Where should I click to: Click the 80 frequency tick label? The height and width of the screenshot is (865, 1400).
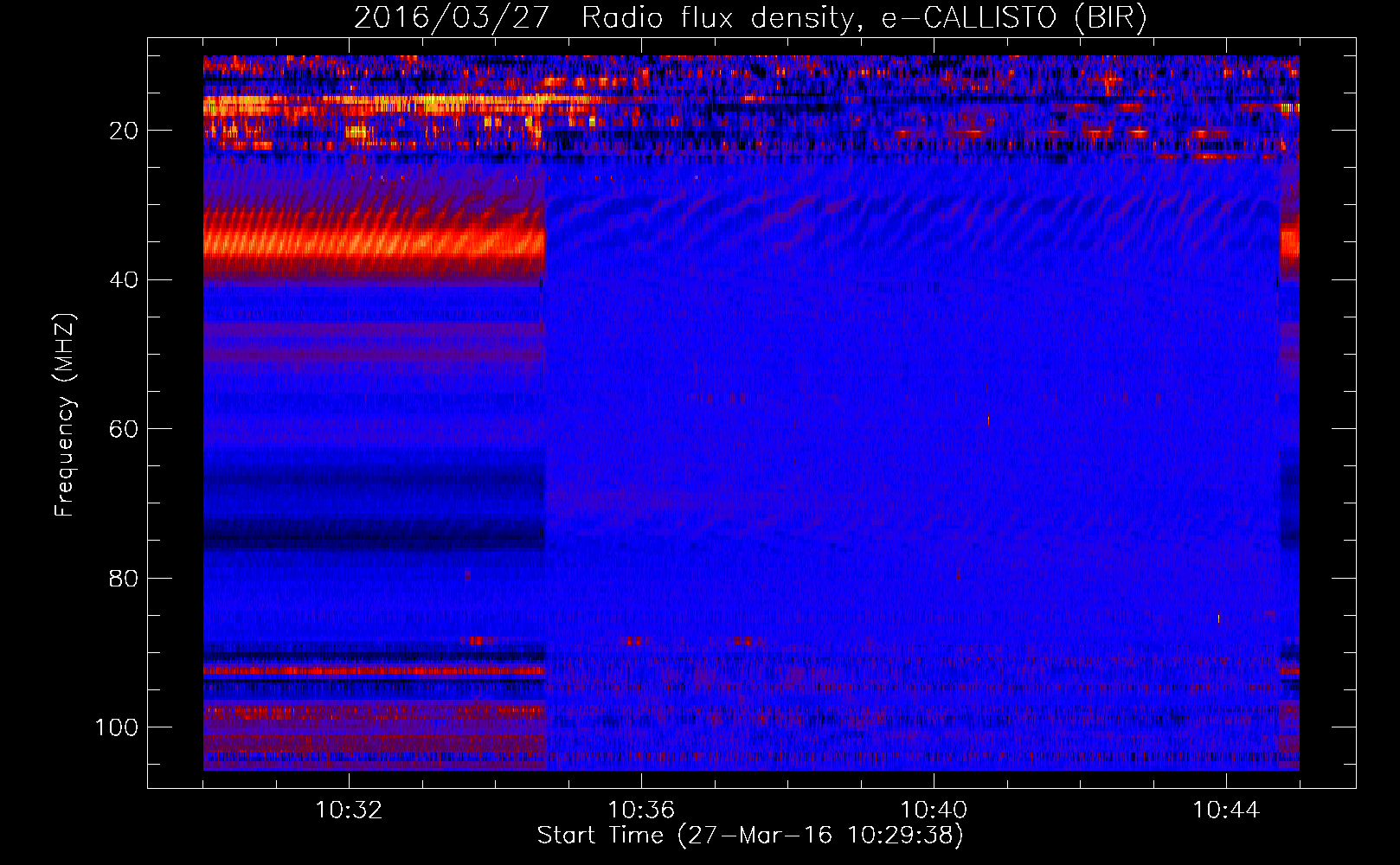tap(124, 578)
